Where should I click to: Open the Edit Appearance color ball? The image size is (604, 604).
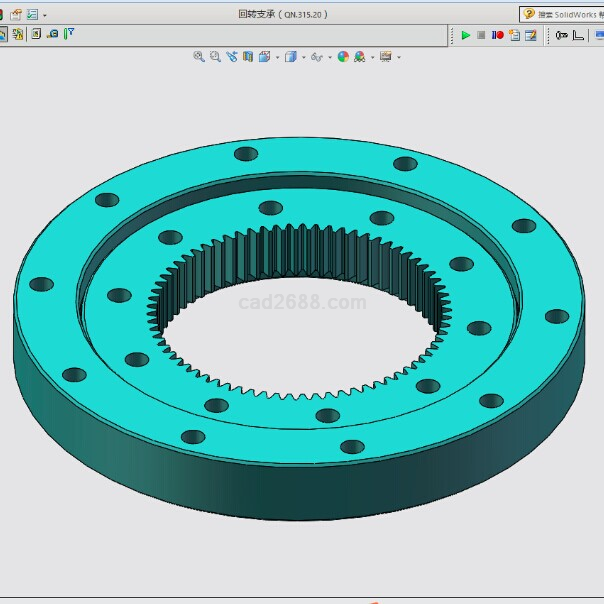pyautogui.click(x=343, y=57)
